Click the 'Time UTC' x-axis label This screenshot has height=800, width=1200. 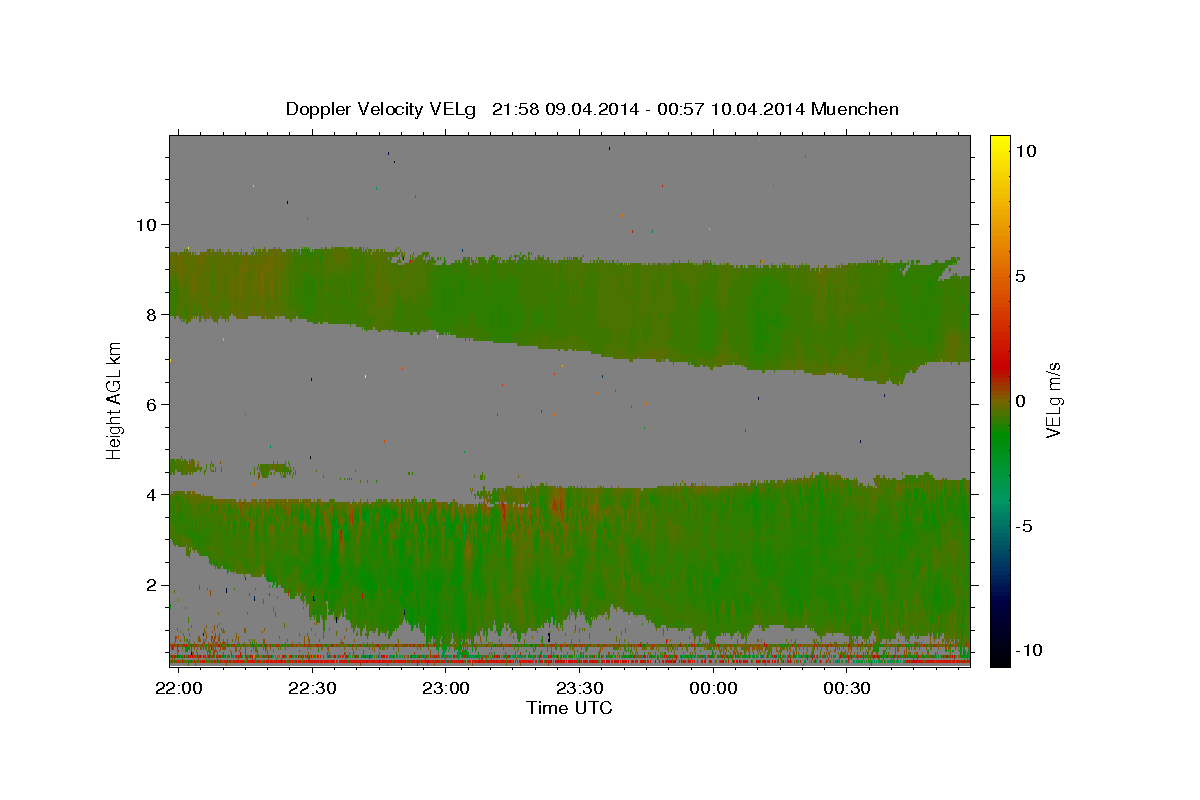point(569,708)
